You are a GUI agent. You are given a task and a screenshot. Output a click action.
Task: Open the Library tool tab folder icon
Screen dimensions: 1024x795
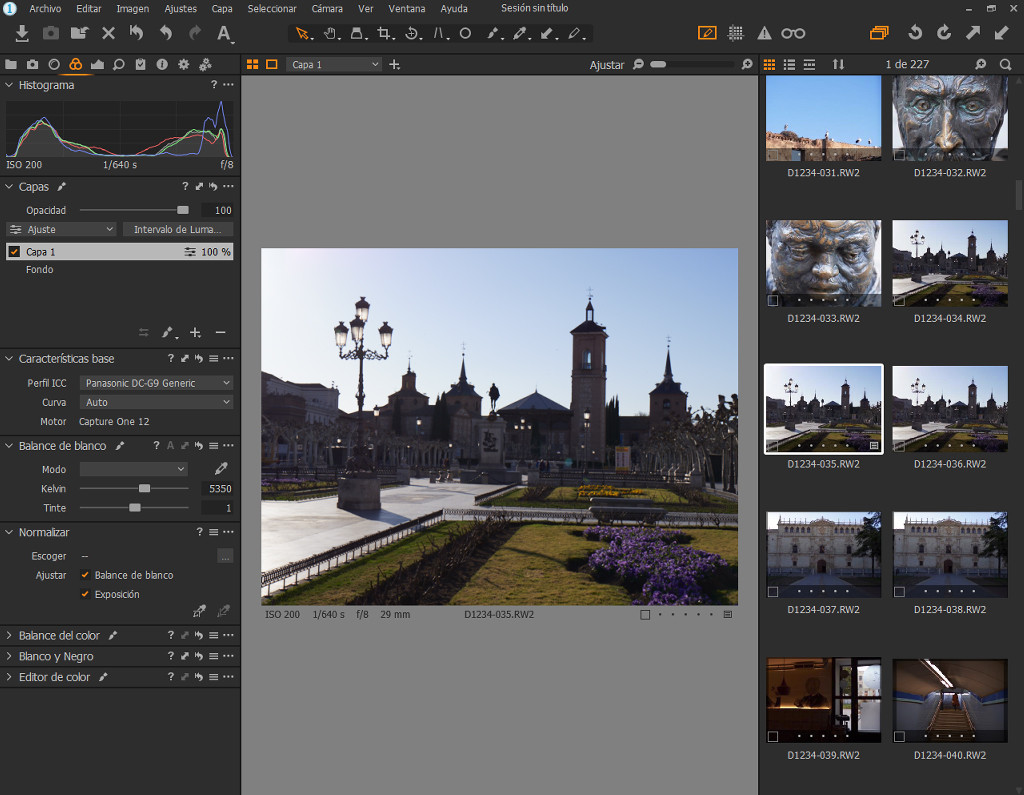tap(11, 64)
